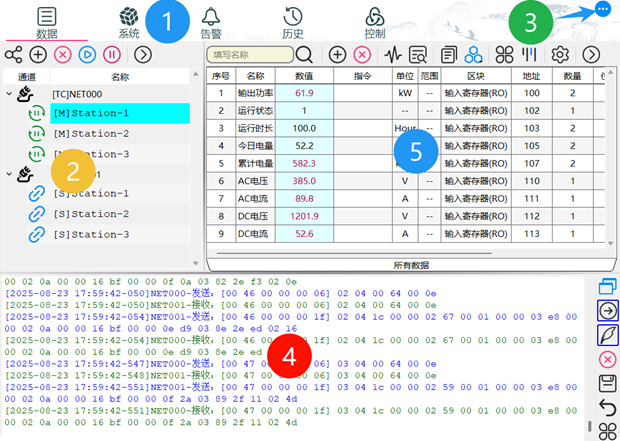Click the list-search query icon

tap(418, 55)
